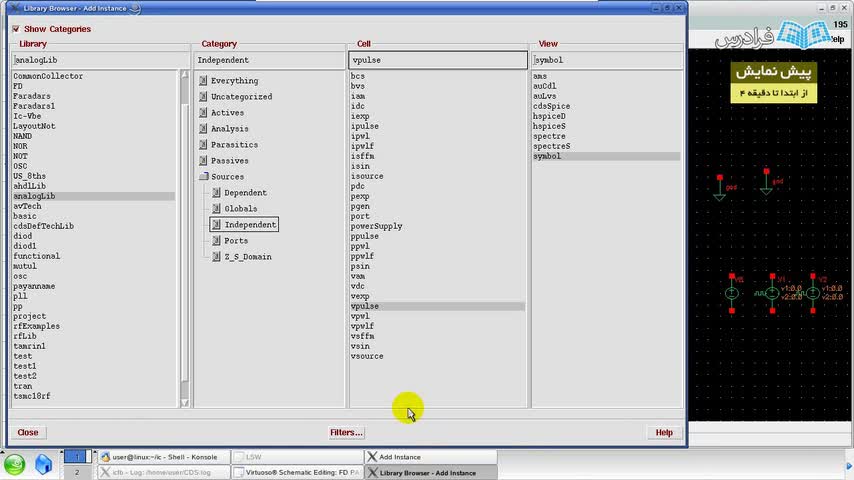This screenshot has width=854, height=480.
Task: Click the Parasitics category icon
Action: pyautogui.click(x=203, y=144)
